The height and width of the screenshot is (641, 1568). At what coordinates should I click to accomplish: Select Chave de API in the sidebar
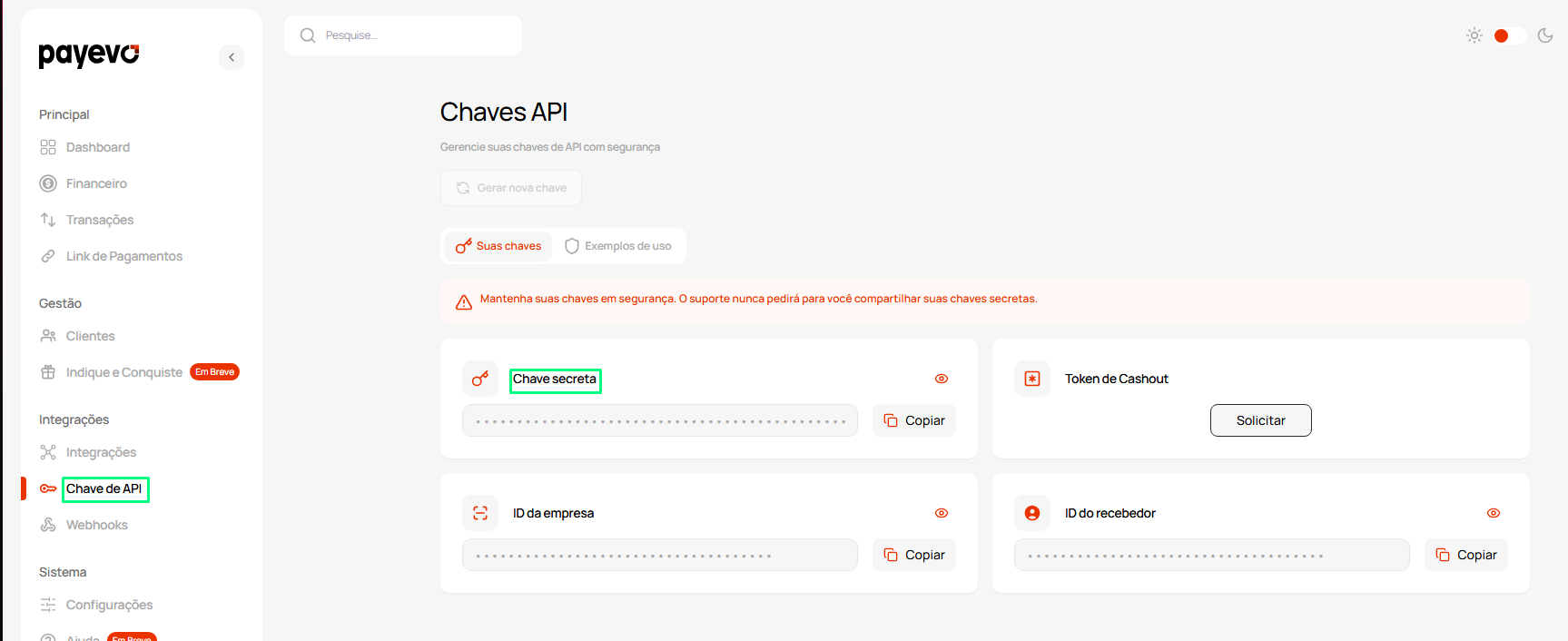coord(104,488)
